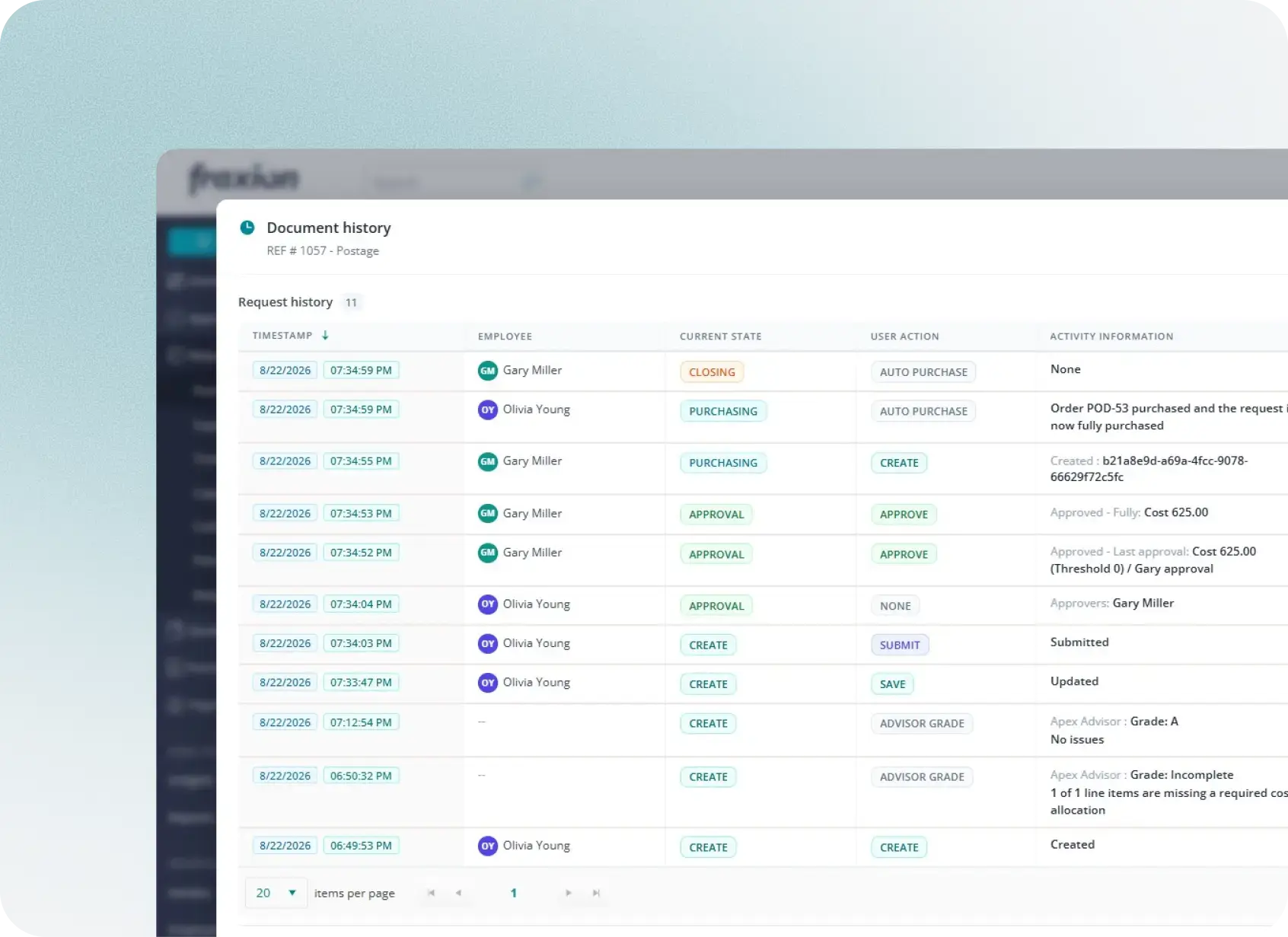
Task: Click Olivia Young avatar in 07:34:03 PM row
Action: [488, 643]
